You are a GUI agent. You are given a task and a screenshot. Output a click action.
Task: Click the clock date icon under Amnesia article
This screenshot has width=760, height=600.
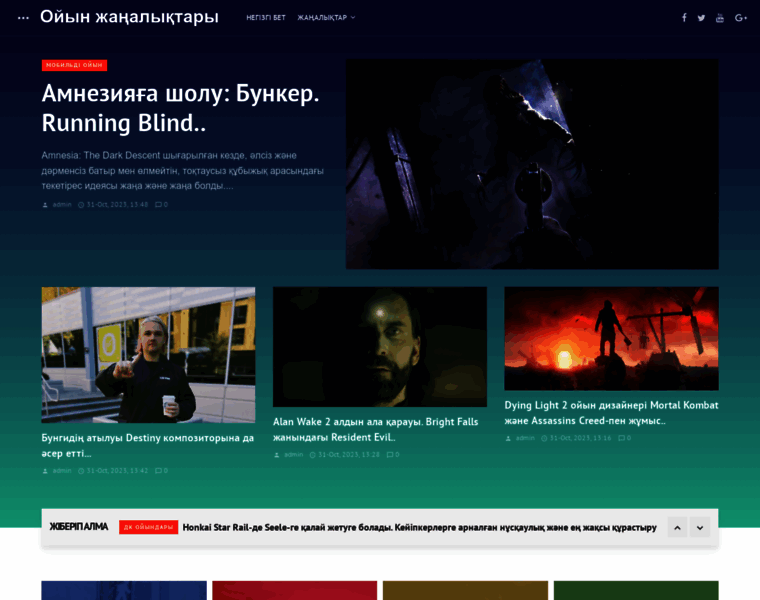coord(81,205)
